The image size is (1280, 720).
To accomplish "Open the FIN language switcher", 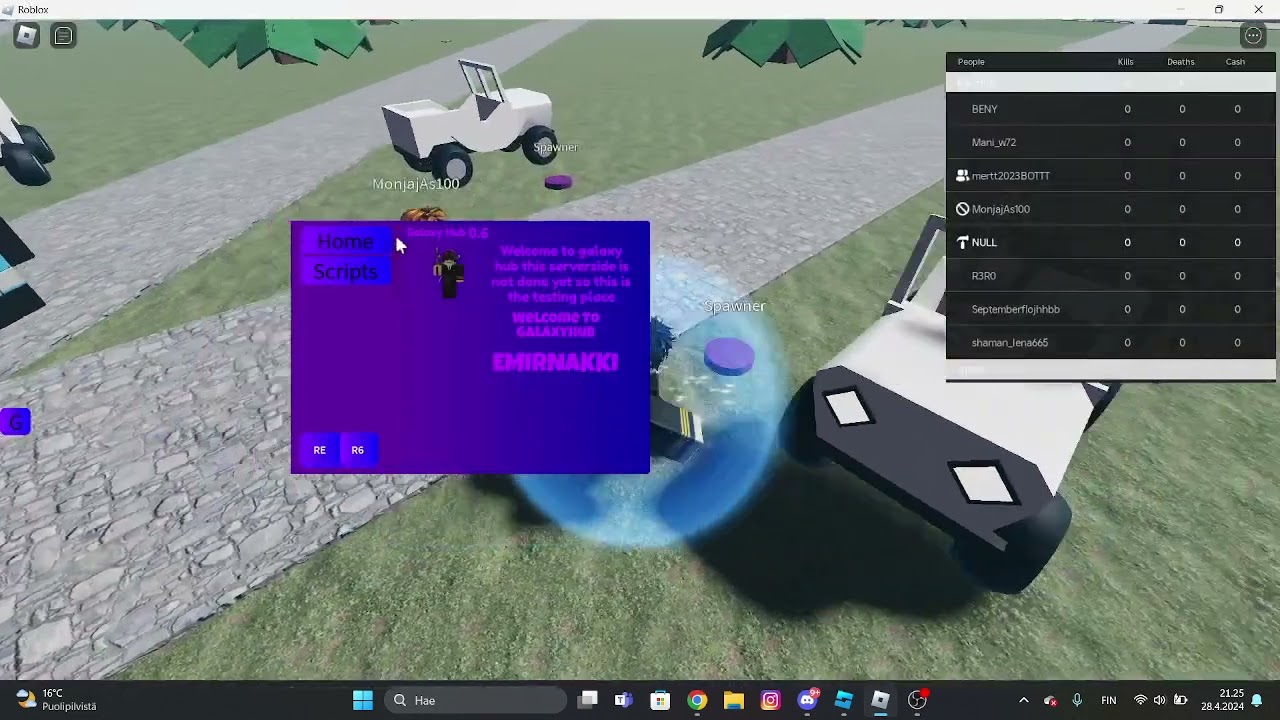I will [1109, 700].
